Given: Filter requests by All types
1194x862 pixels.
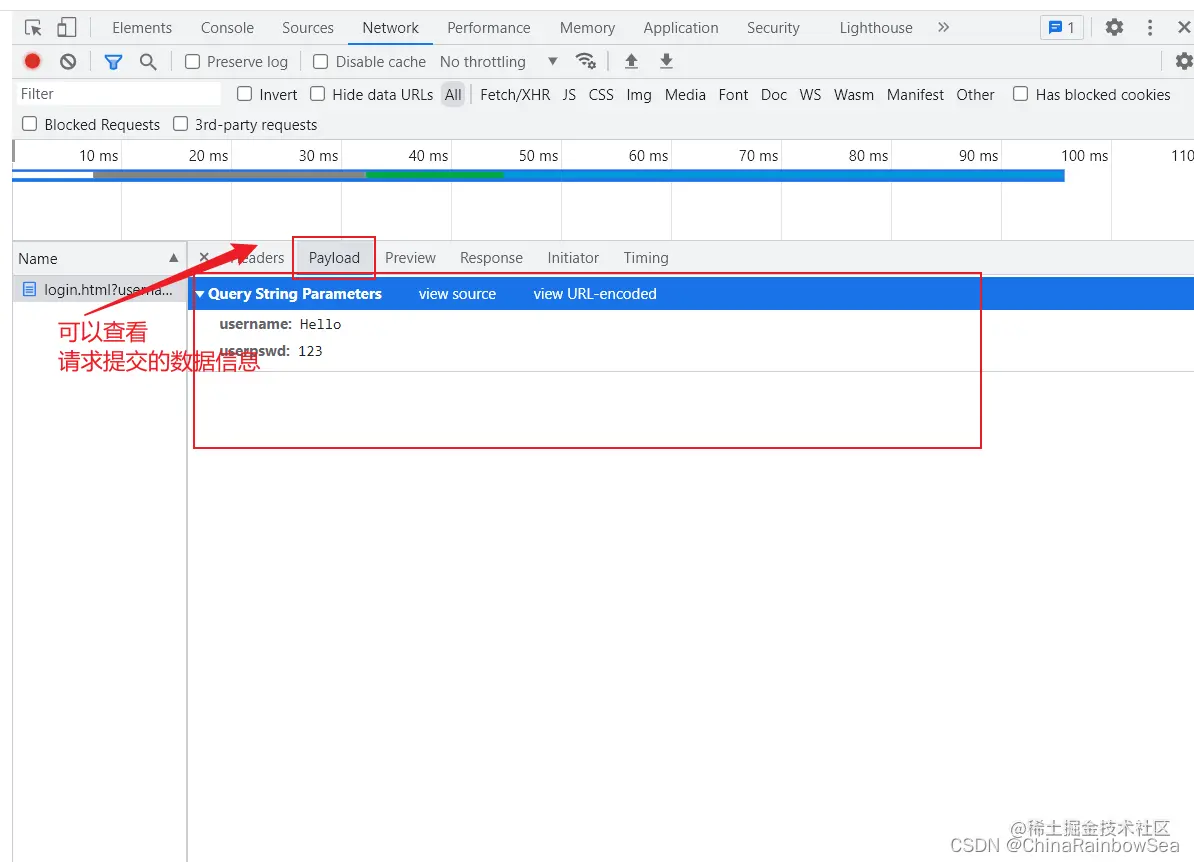Looking at the screenshot, I should pyautogui.click(x=453, y=94).
